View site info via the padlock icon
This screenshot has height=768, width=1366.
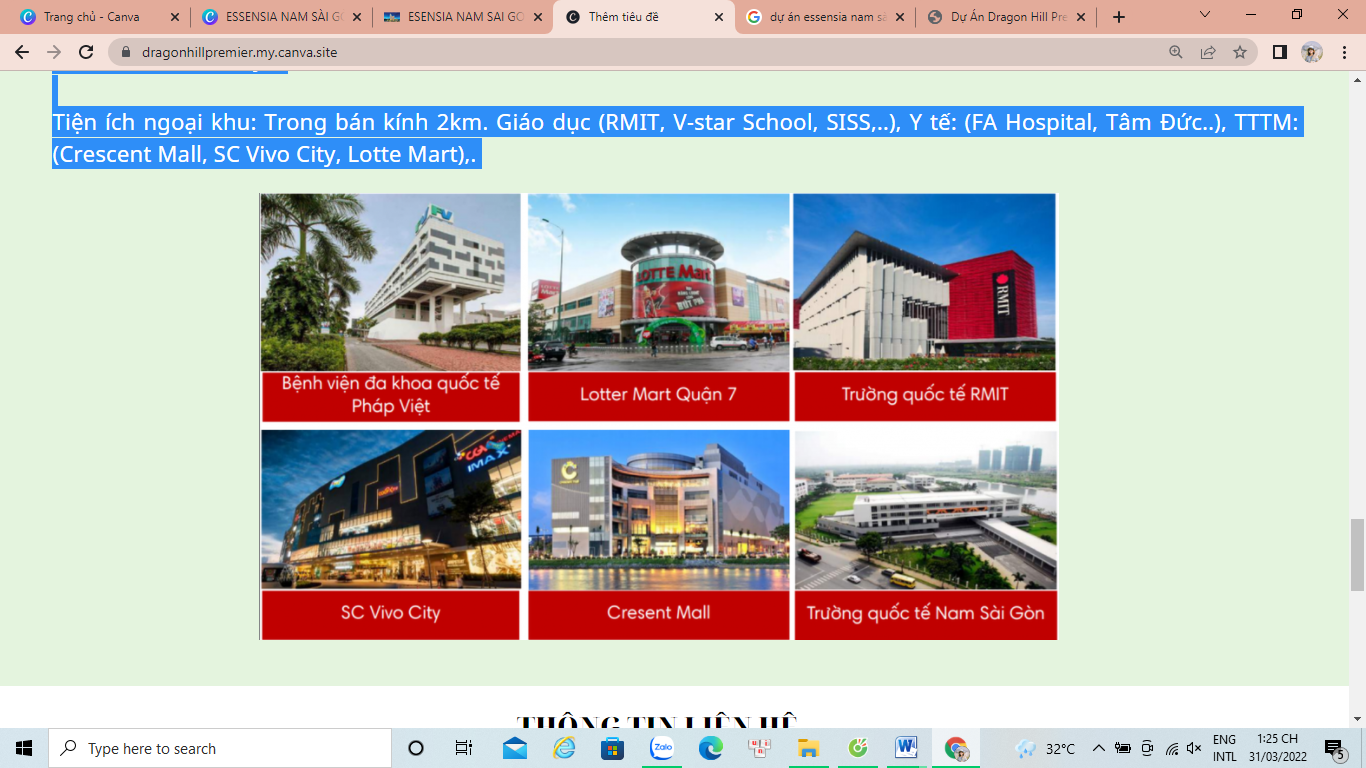126,52
